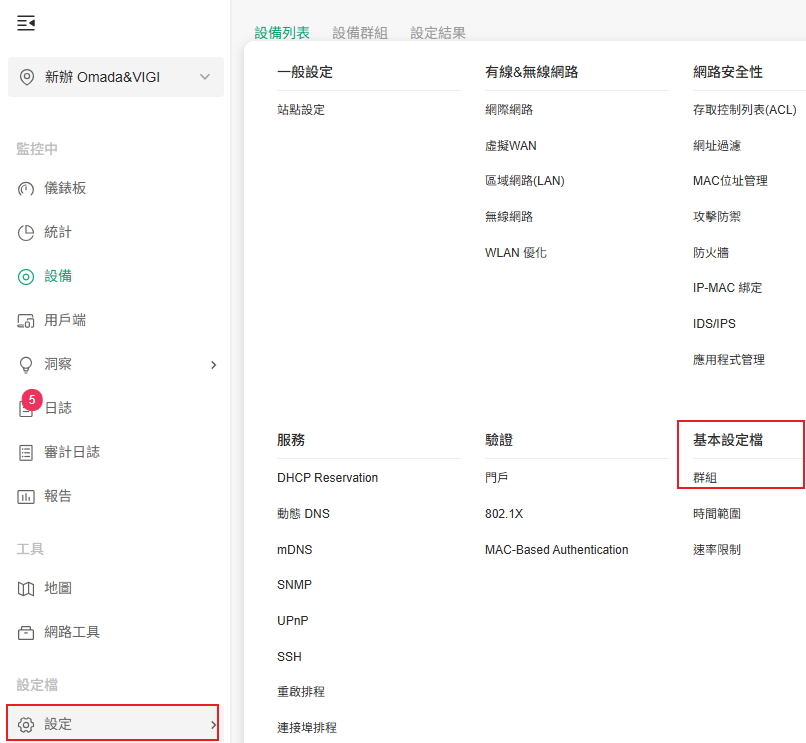Open 無線網路 settings
Image resolution: width=806 pixels, height=743 pixels.
pyautogui.click(x=509, y=216)
